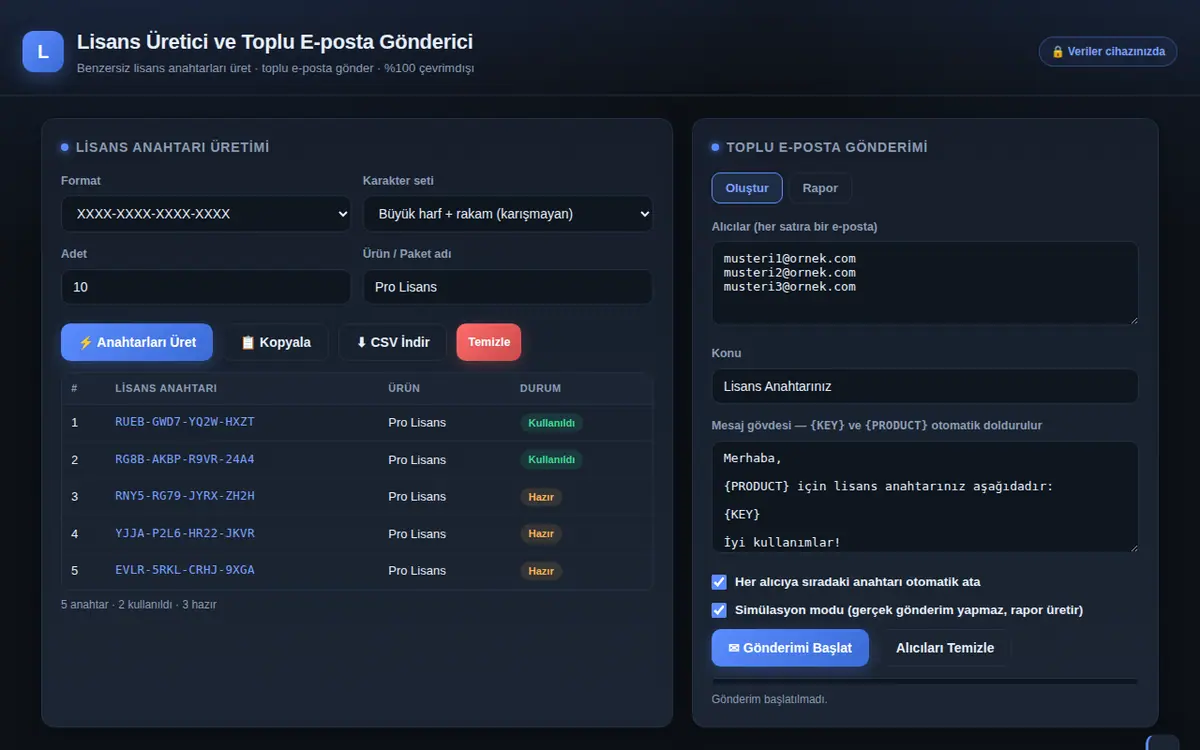1200x750 pixels.
Task: Click the Kullanıldı badge in row 2
Action: coord(551,460)
